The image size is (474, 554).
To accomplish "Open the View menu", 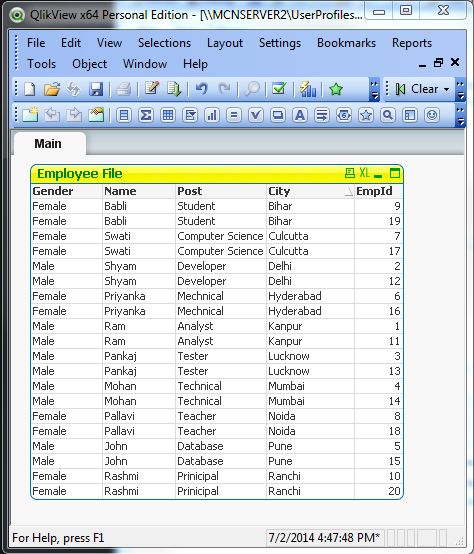I will pyautogui.click(x=109, y=43).
